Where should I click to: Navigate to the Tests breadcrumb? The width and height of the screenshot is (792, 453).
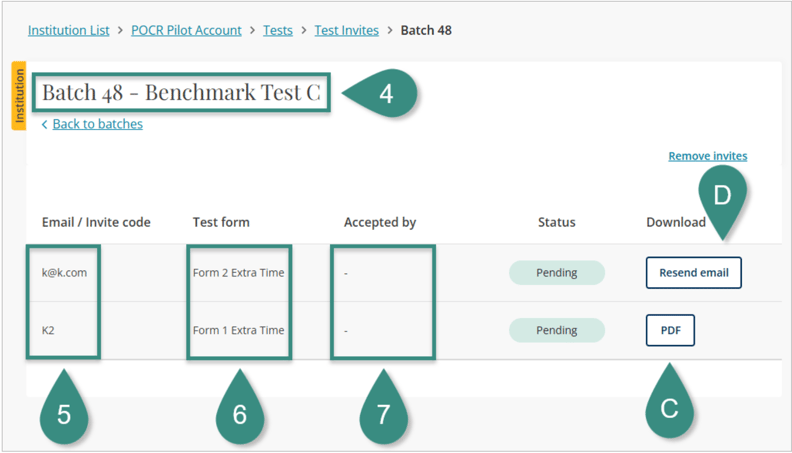click(277, 30)
